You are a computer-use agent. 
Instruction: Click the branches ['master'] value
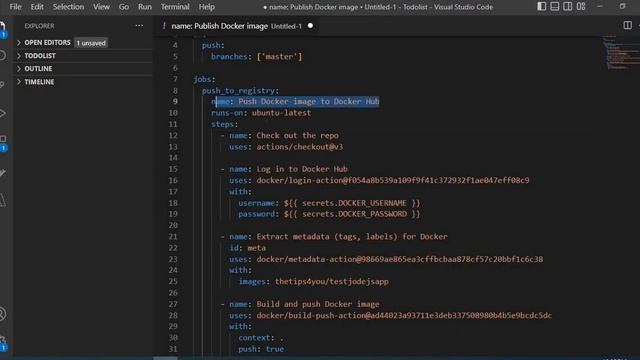point(280,57)
